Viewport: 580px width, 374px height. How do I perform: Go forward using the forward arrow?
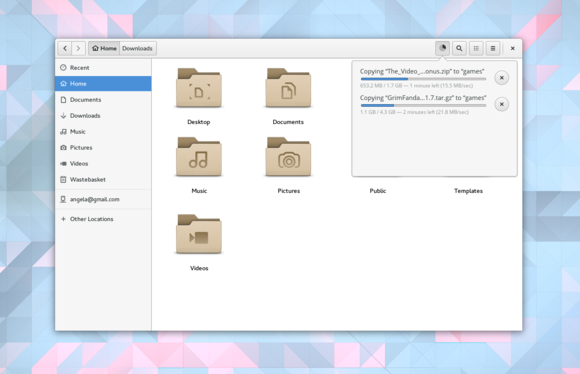point(78,48)
